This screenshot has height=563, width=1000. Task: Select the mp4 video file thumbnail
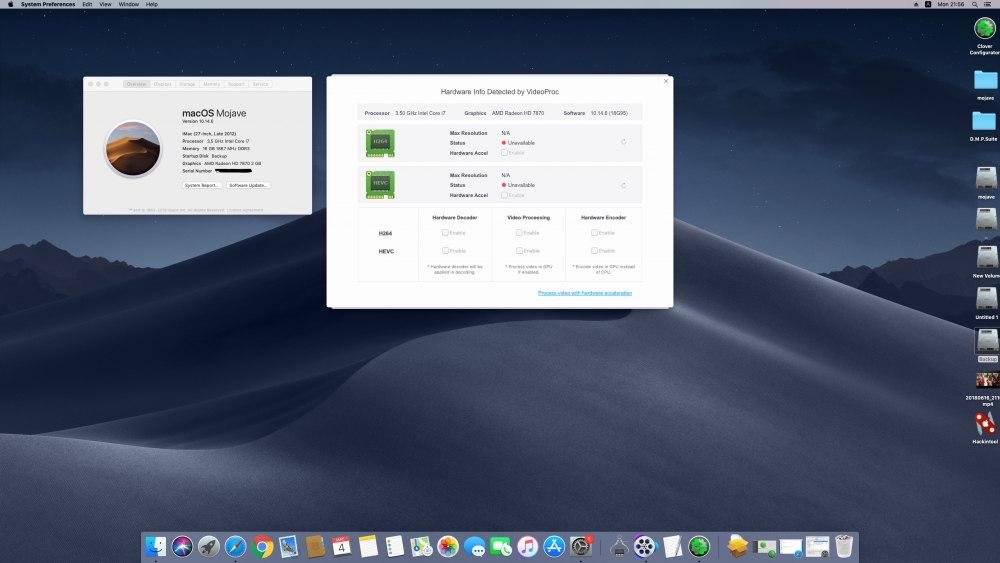(x=987, y=381)
